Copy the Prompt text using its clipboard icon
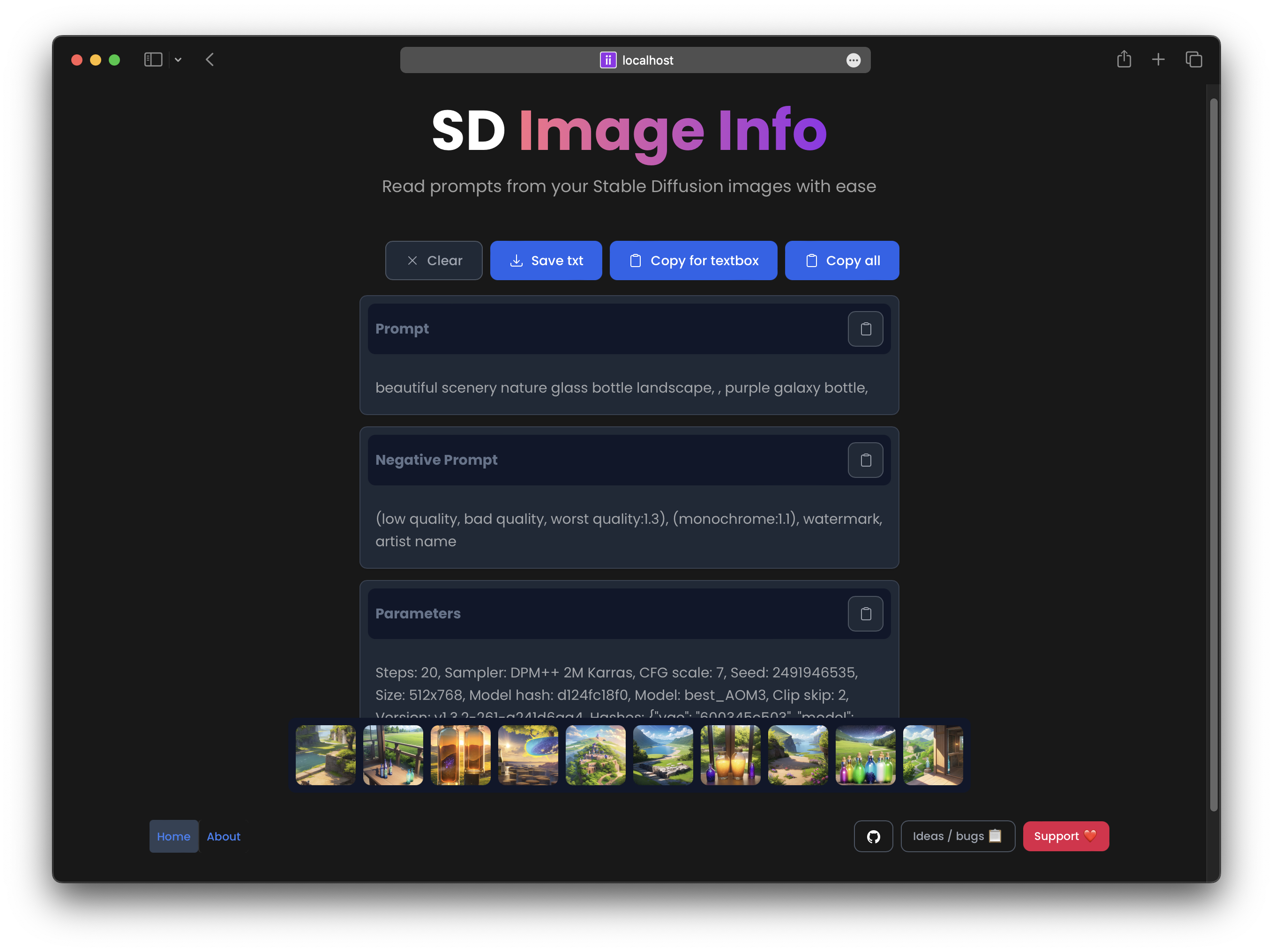Image resolution: width=1273 pixels, height=952 pixels. pyautogui.click(x=866, y=328)
